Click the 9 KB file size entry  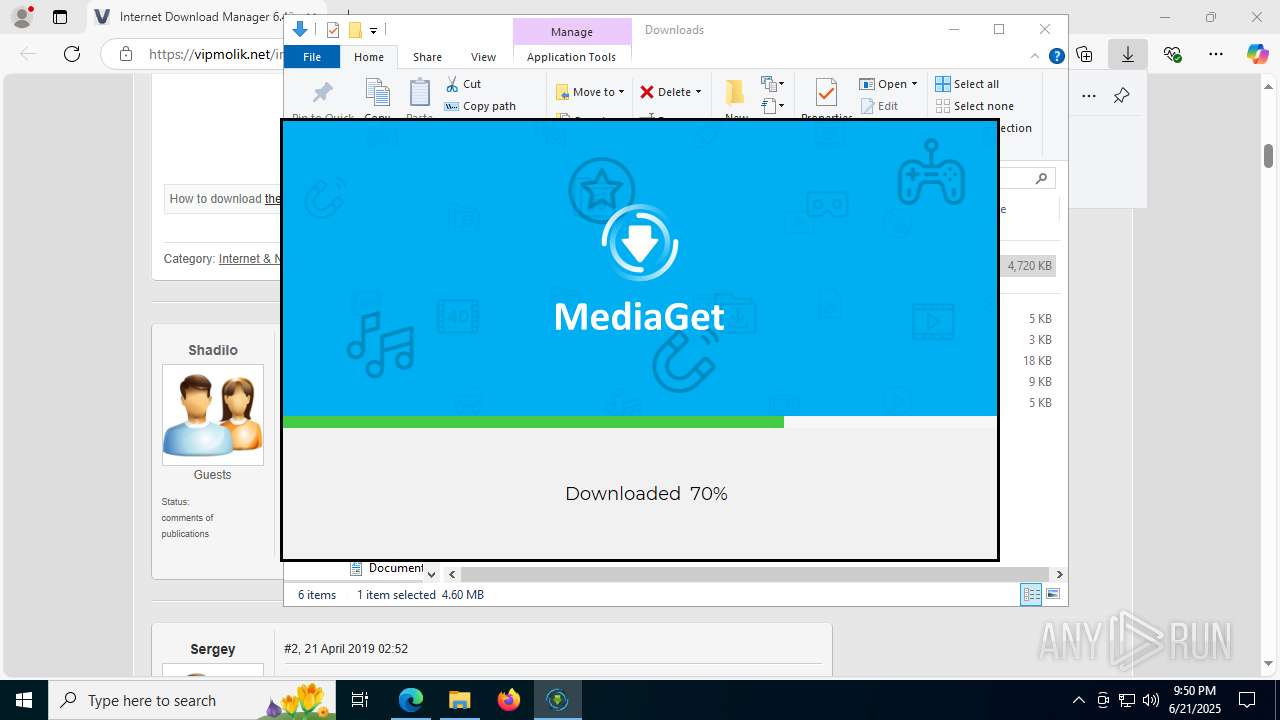[1040, 382]
